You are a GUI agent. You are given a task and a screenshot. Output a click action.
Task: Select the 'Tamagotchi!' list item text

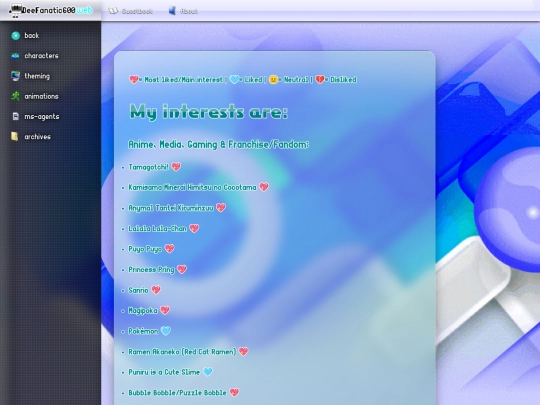148,167
